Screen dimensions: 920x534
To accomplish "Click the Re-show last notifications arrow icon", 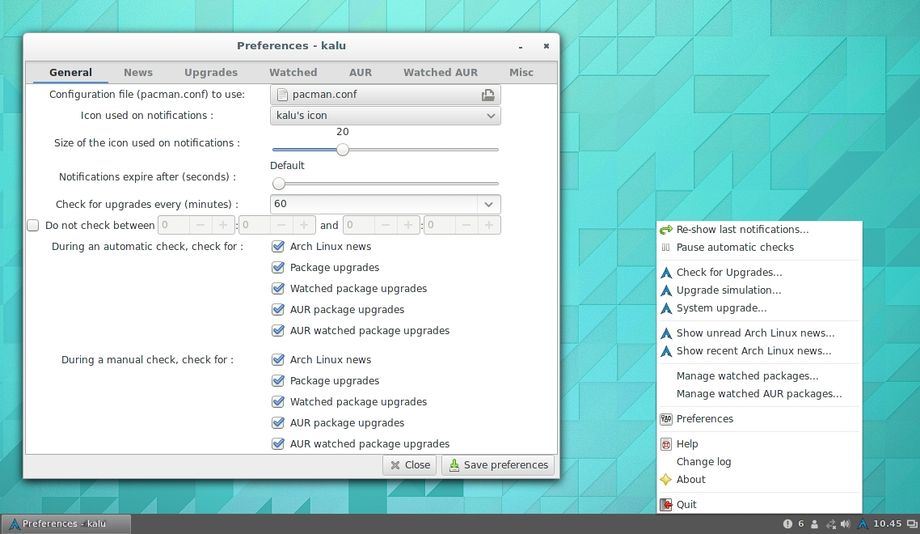I will click(666, 230).
